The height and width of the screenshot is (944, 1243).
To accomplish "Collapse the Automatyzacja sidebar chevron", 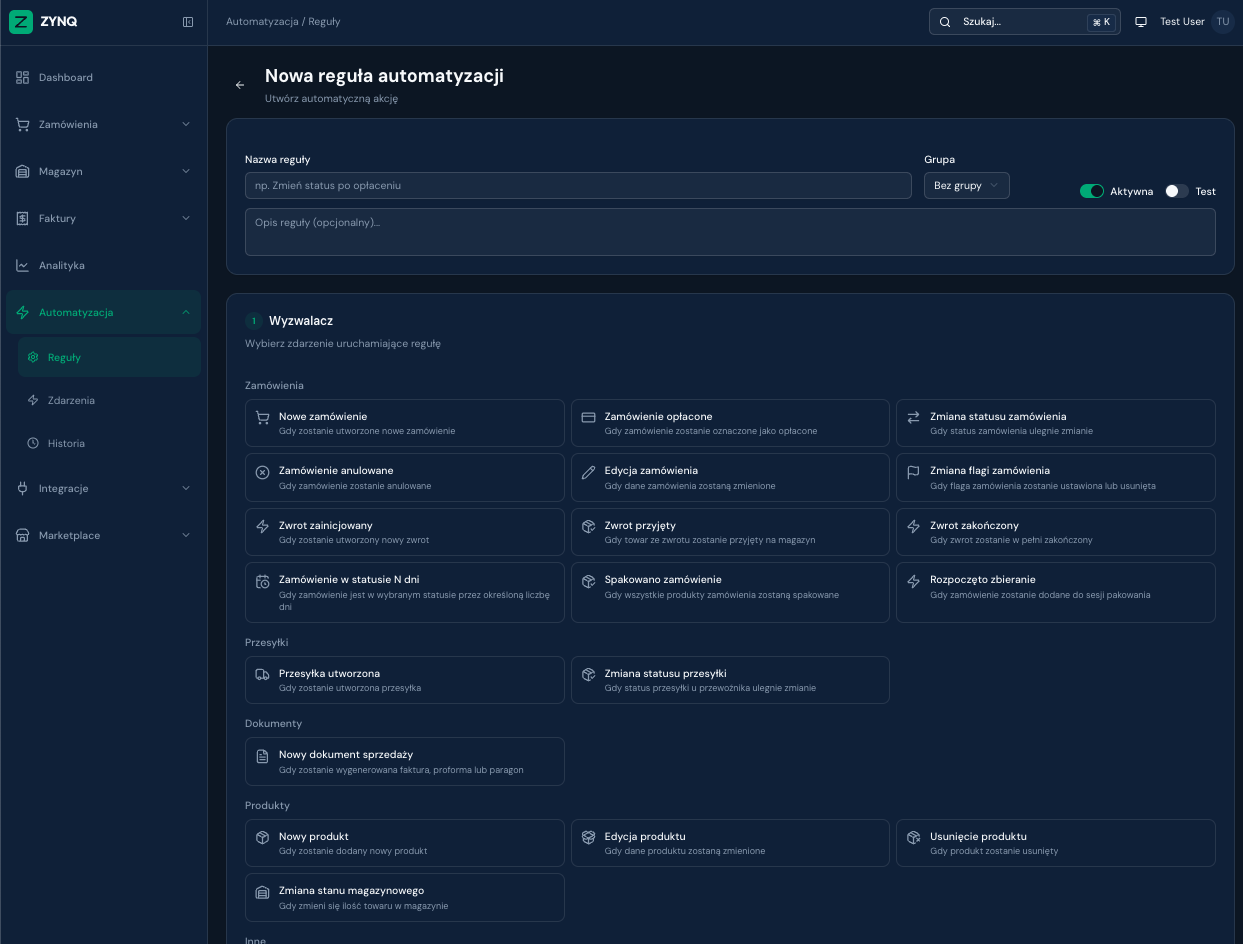I will coord(186,312).
